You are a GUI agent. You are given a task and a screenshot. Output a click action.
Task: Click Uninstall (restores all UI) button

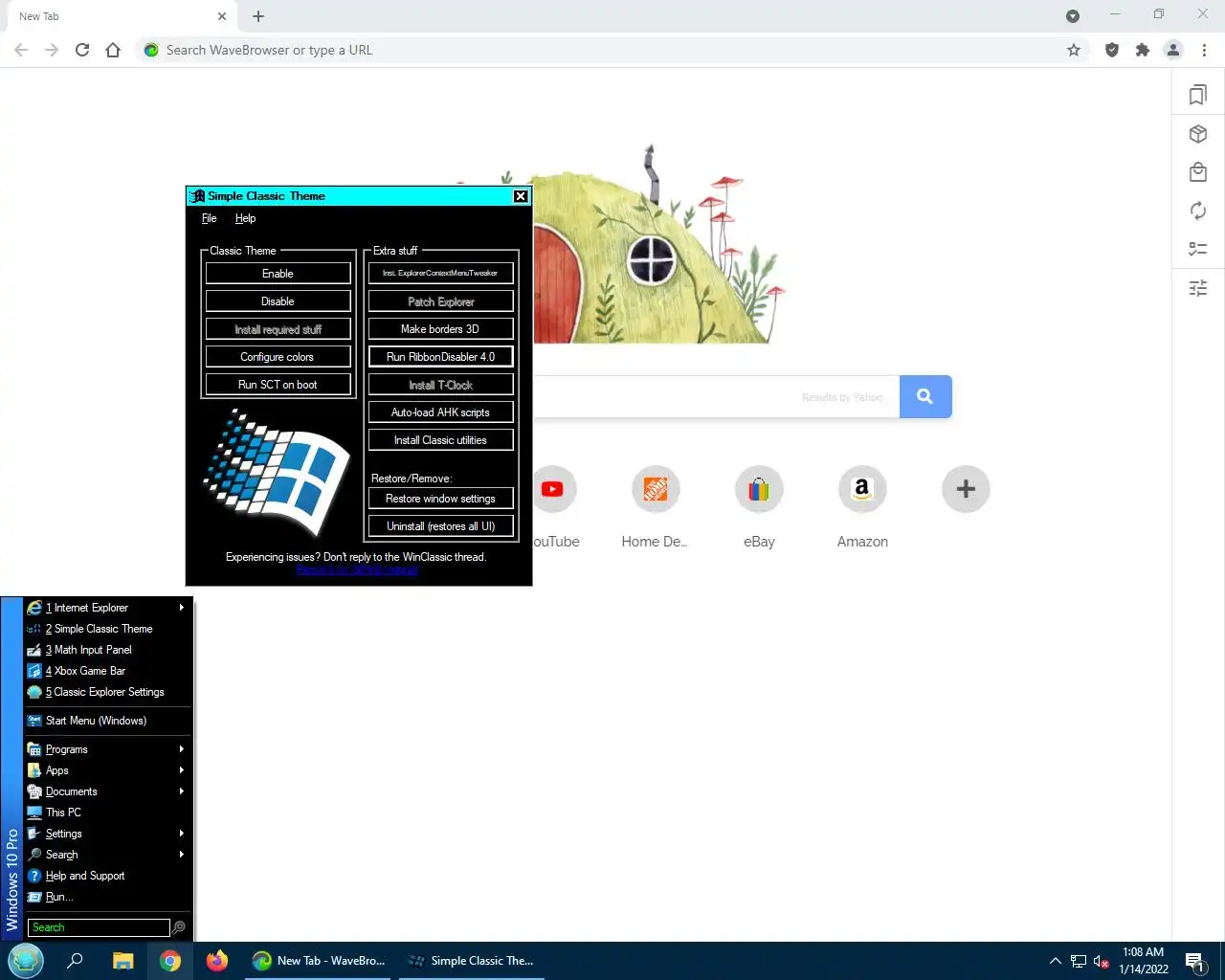(x=440, y=526)
